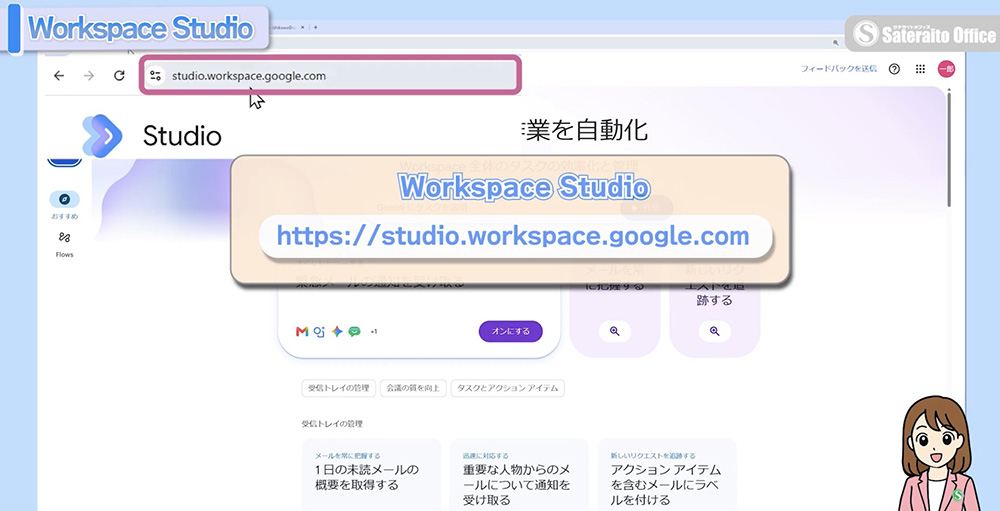The width and height of the screenshot is (1000, 511).
Task: Reload the Studio page
Action: tap(119, 76)
